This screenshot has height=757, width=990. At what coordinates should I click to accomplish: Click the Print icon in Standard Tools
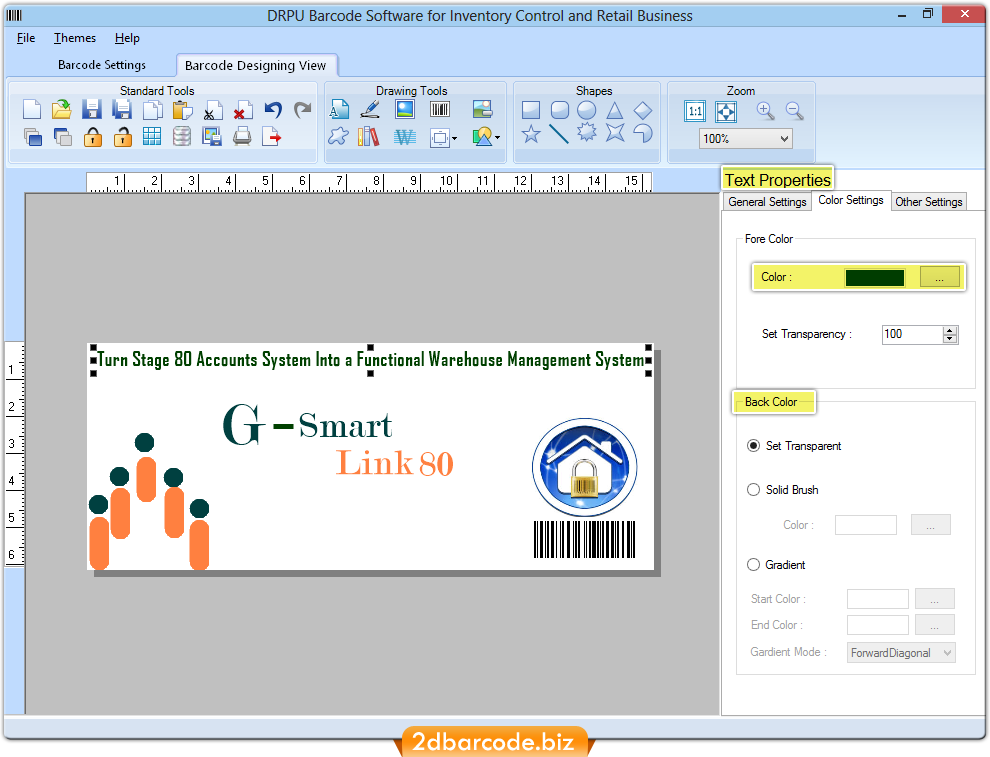click(x=240, y=137)
